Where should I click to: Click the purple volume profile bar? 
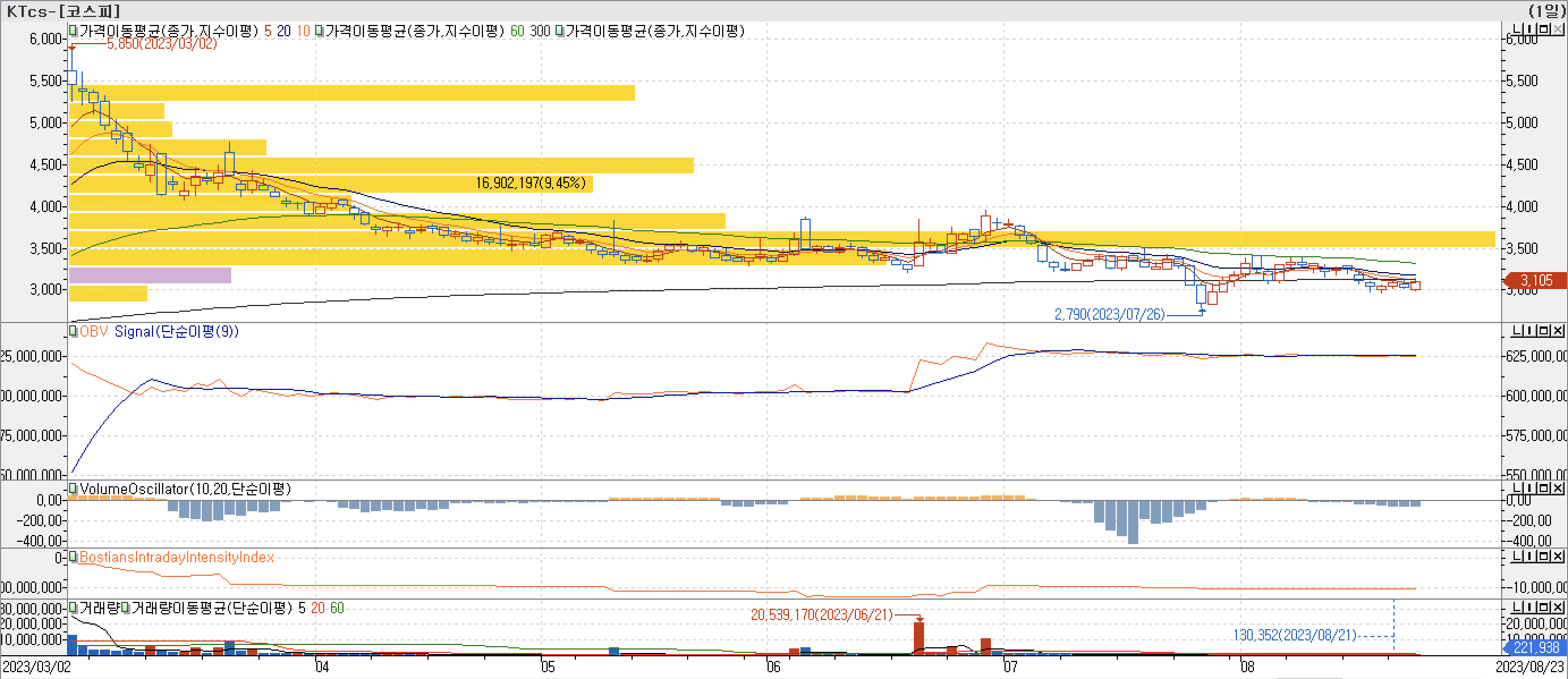(150, 275)
